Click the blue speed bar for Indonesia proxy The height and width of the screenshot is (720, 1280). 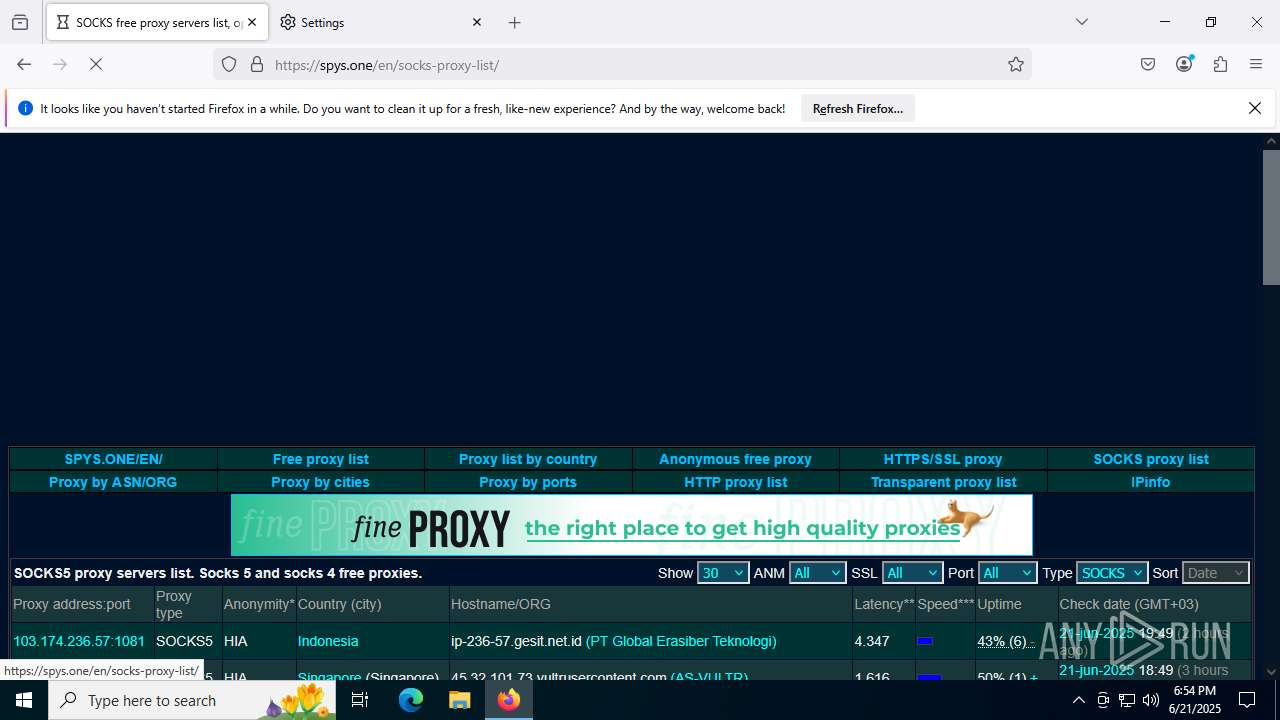tap(925, 641)
